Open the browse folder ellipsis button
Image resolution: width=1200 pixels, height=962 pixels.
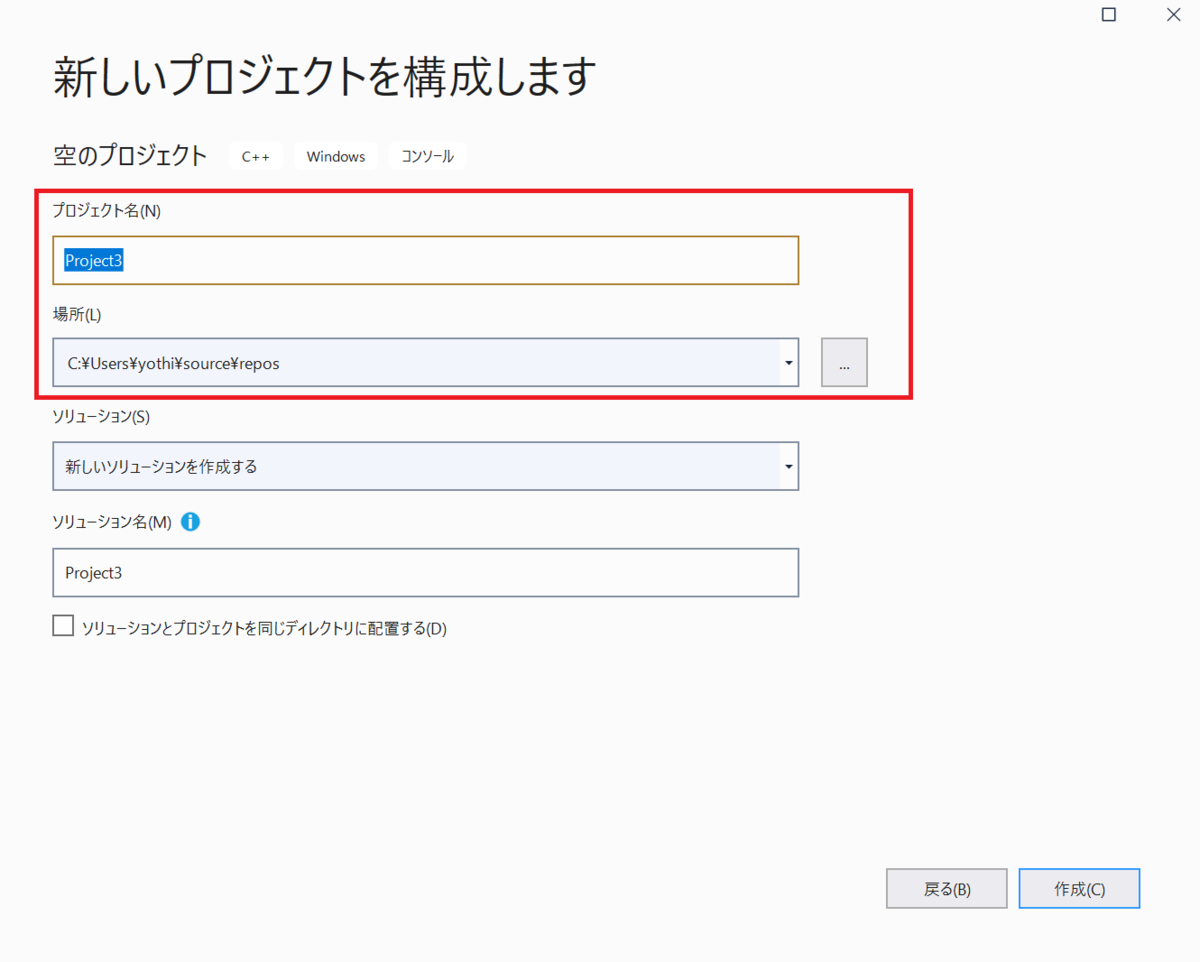(x=844, y=362)
